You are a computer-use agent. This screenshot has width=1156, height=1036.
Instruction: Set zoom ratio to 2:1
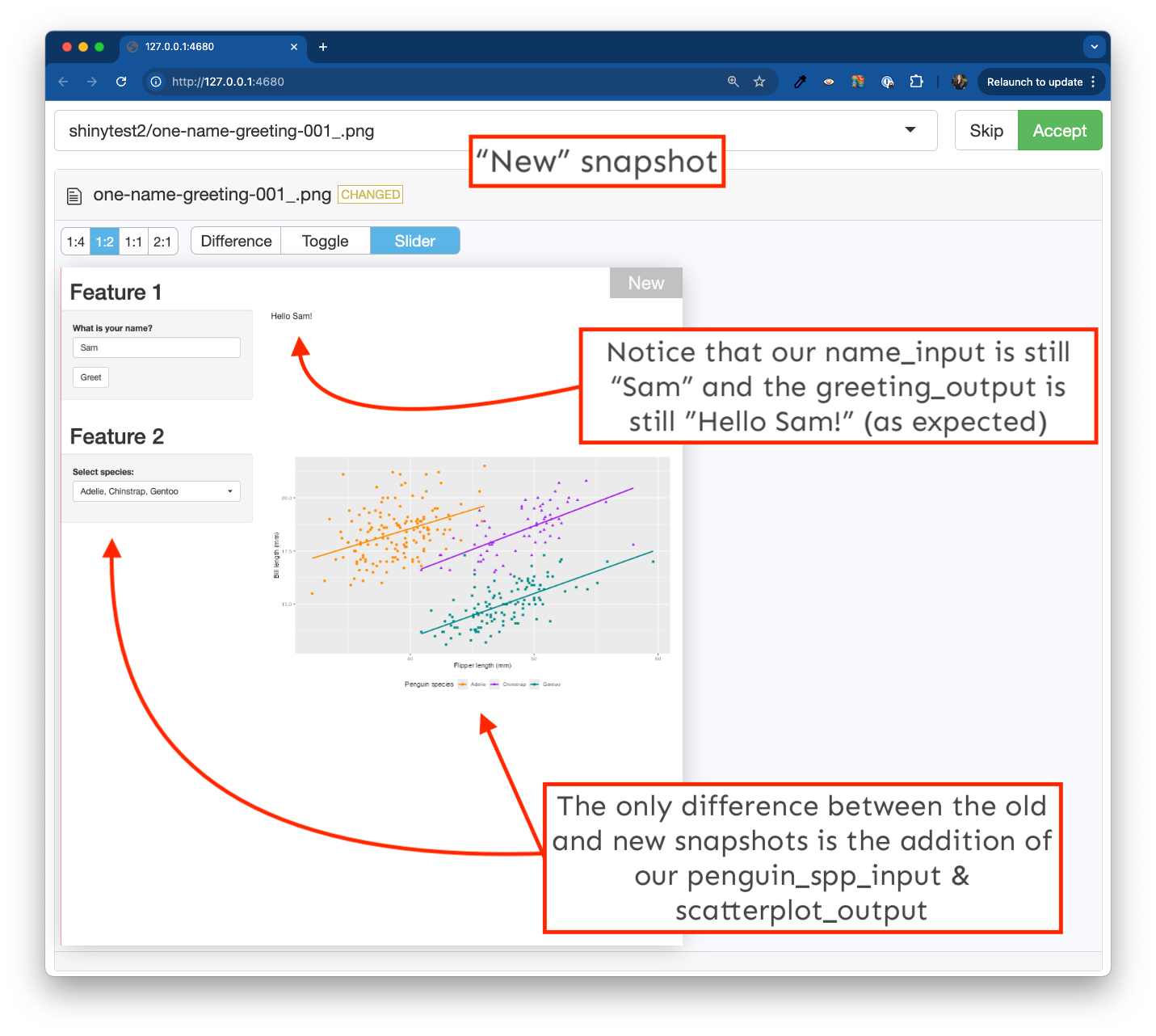click(162, 242)
